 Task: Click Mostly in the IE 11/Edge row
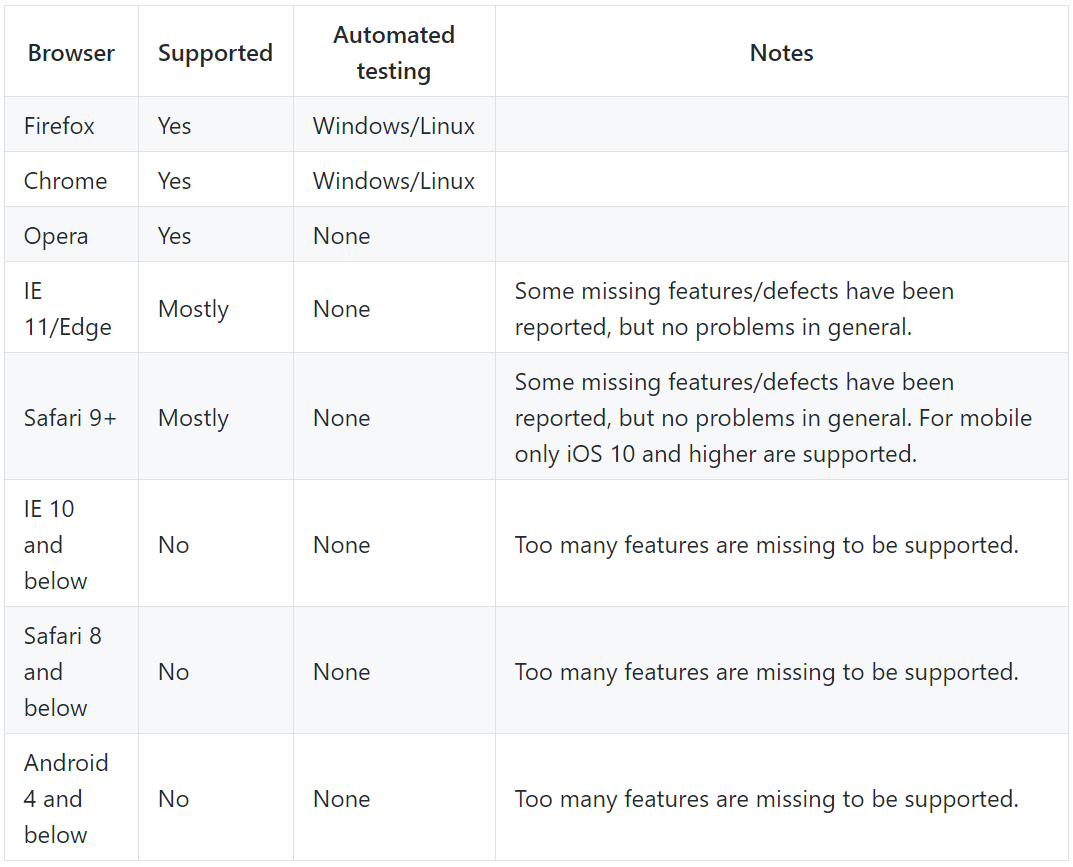coord(193,309)
